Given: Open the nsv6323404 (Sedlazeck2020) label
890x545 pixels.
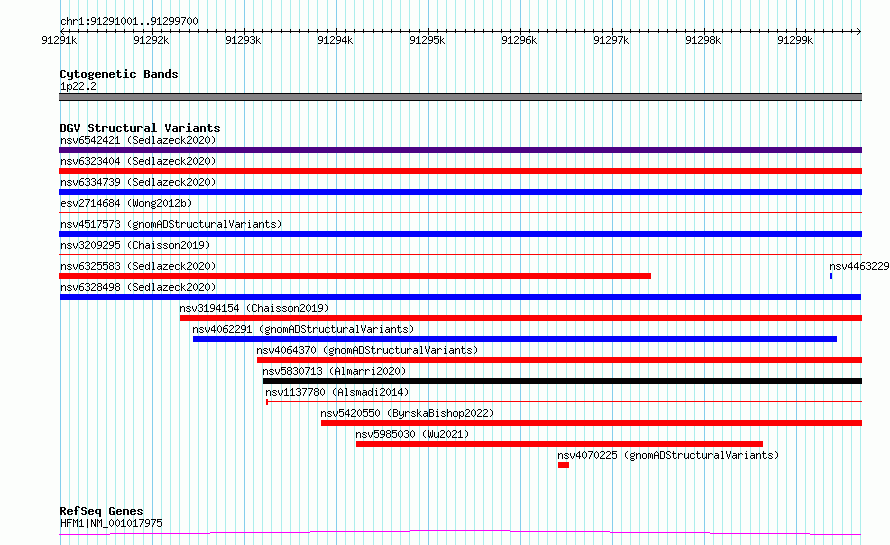Looking at the screenshot, I should 138,161.
